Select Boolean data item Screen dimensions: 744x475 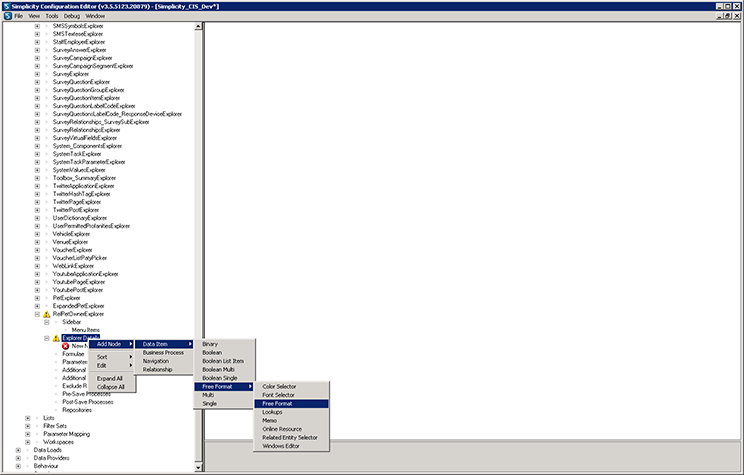pos(224,353)
